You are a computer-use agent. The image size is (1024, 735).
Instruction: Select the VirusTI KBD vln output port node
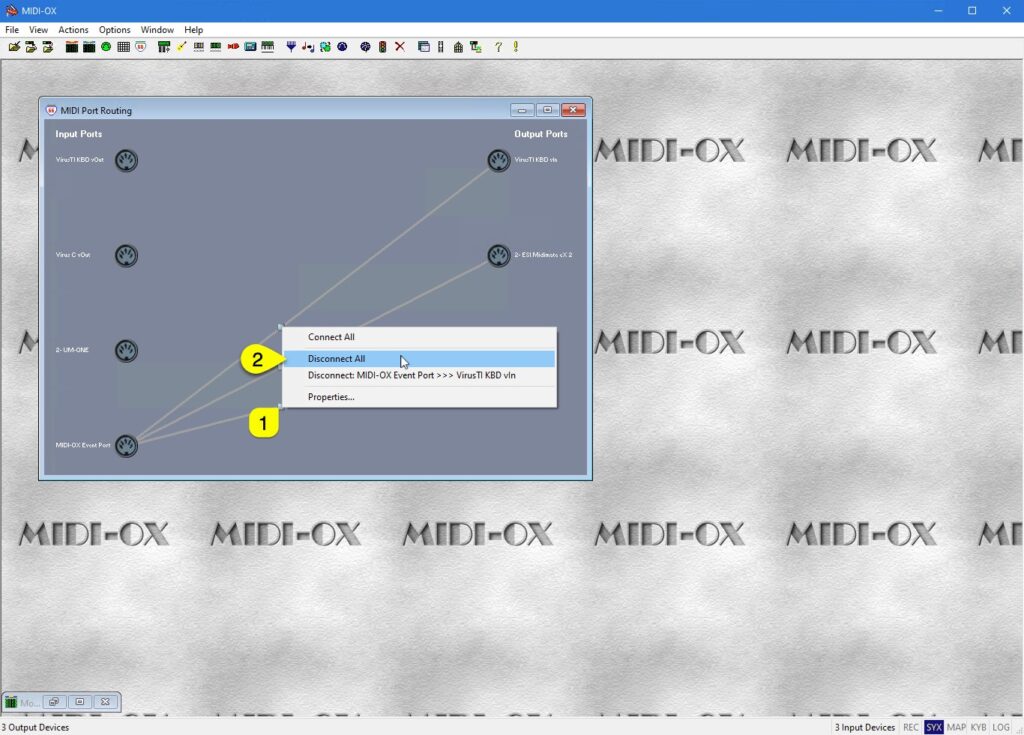(x=499, y=160)
